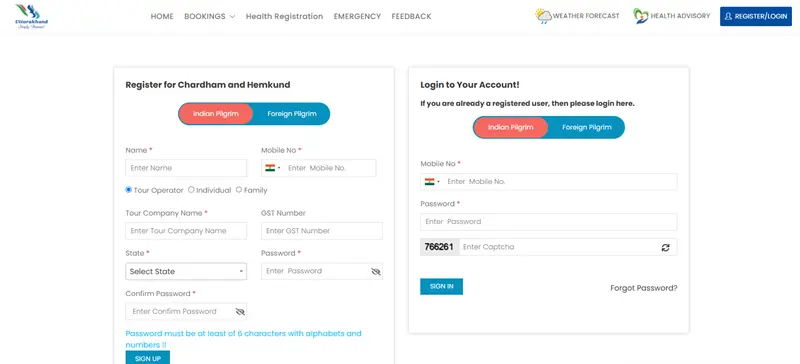The width and height of the screenshot is (800, 364).
Task: Open the Forgot Password link
Action: pos(644,288)
